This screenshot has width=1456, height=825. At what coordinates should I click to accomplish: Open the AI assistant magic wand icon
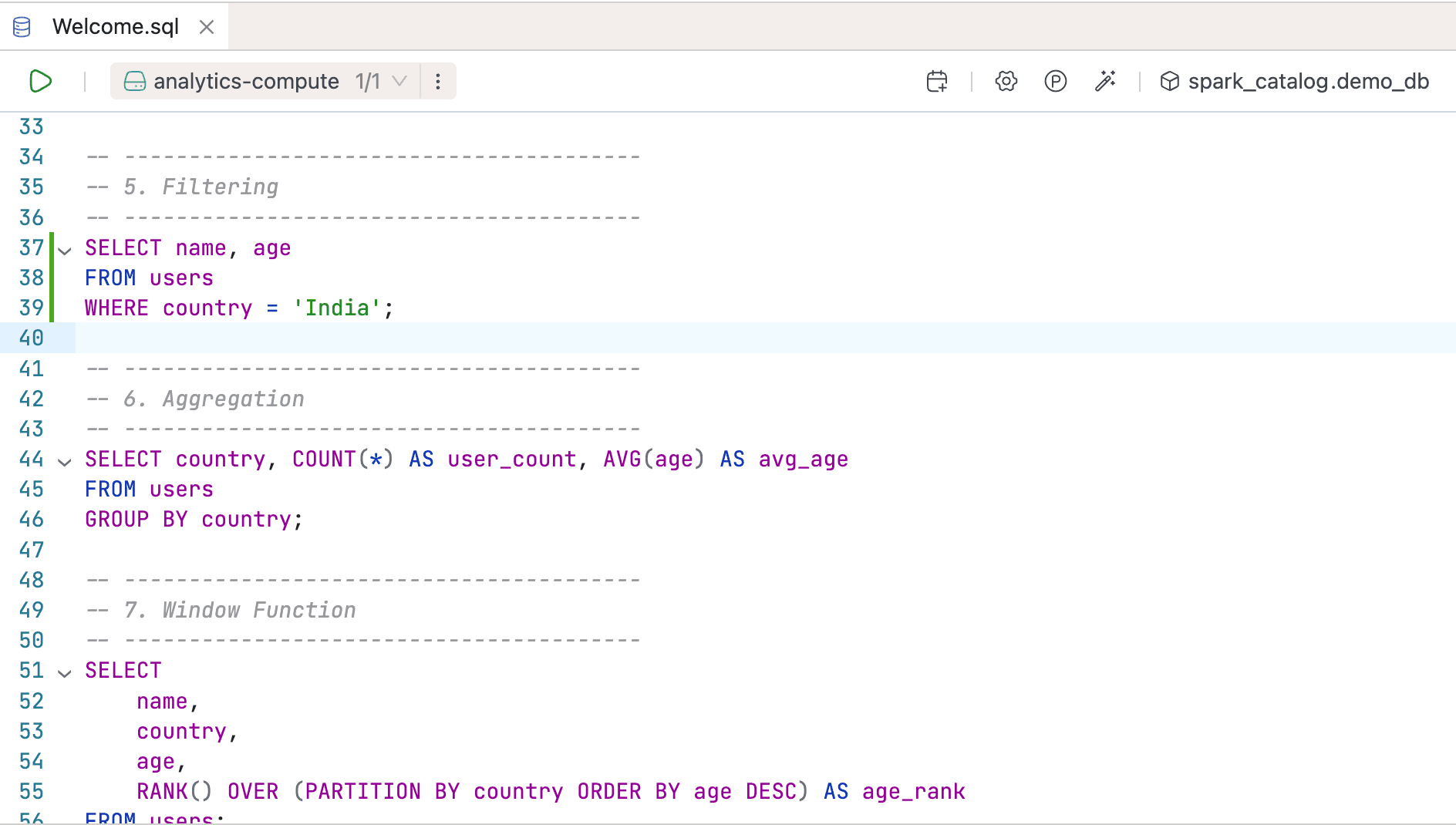click(1105, 80)
